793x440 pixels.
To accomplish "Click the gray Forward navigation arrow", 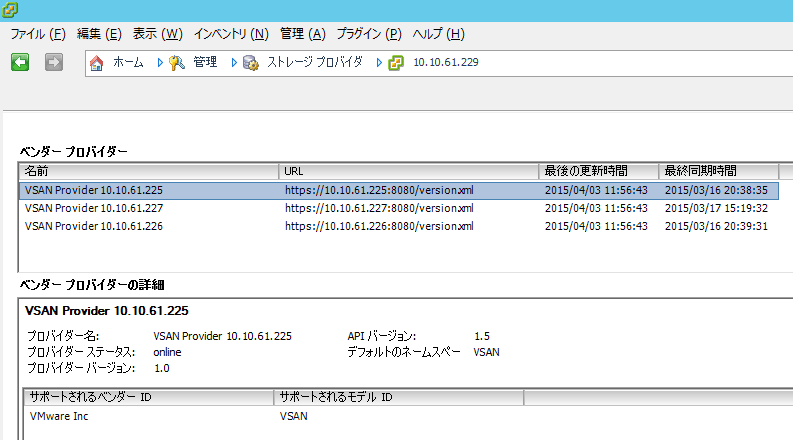I will point(54,62).
